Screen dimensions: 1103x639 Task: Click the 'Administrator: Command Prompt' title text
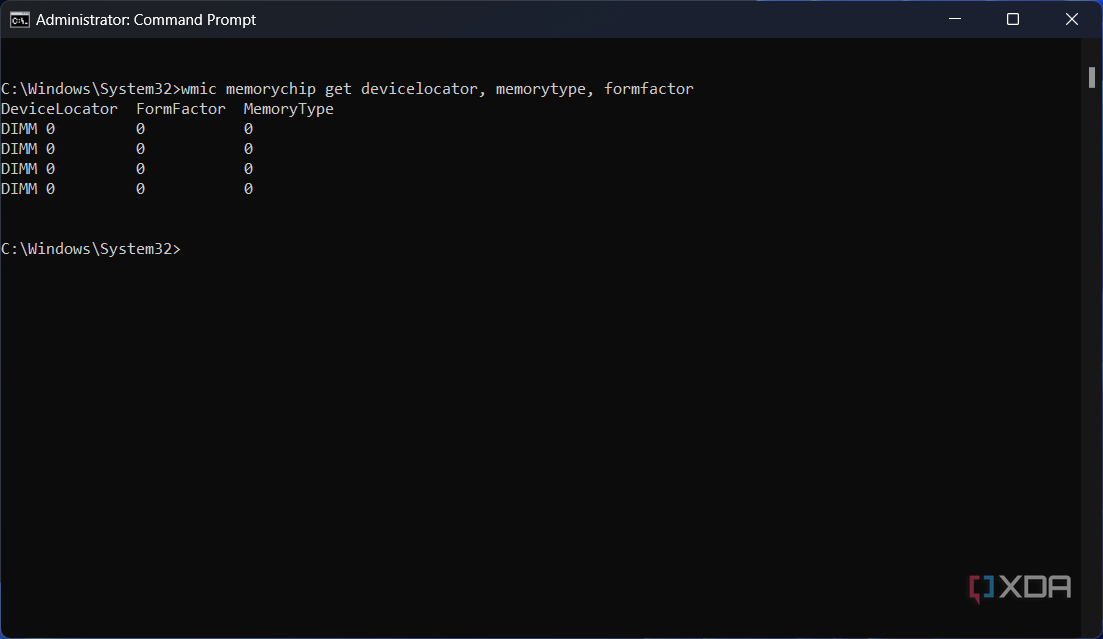click(x=146, y=19)
